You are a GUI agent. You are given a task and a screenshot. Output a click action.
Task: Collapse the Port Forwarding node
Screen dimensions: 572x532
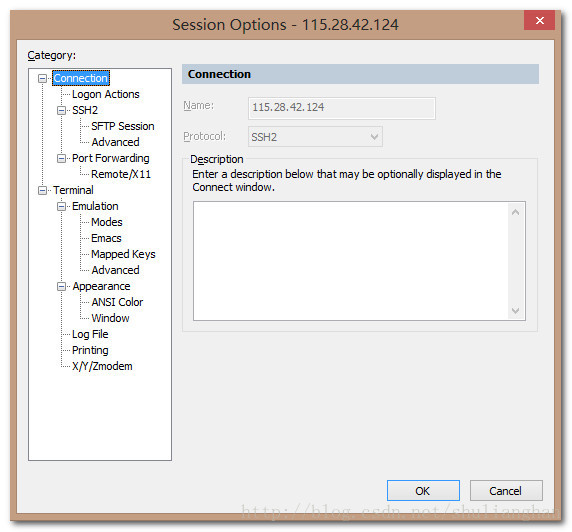tap(61, 158)
